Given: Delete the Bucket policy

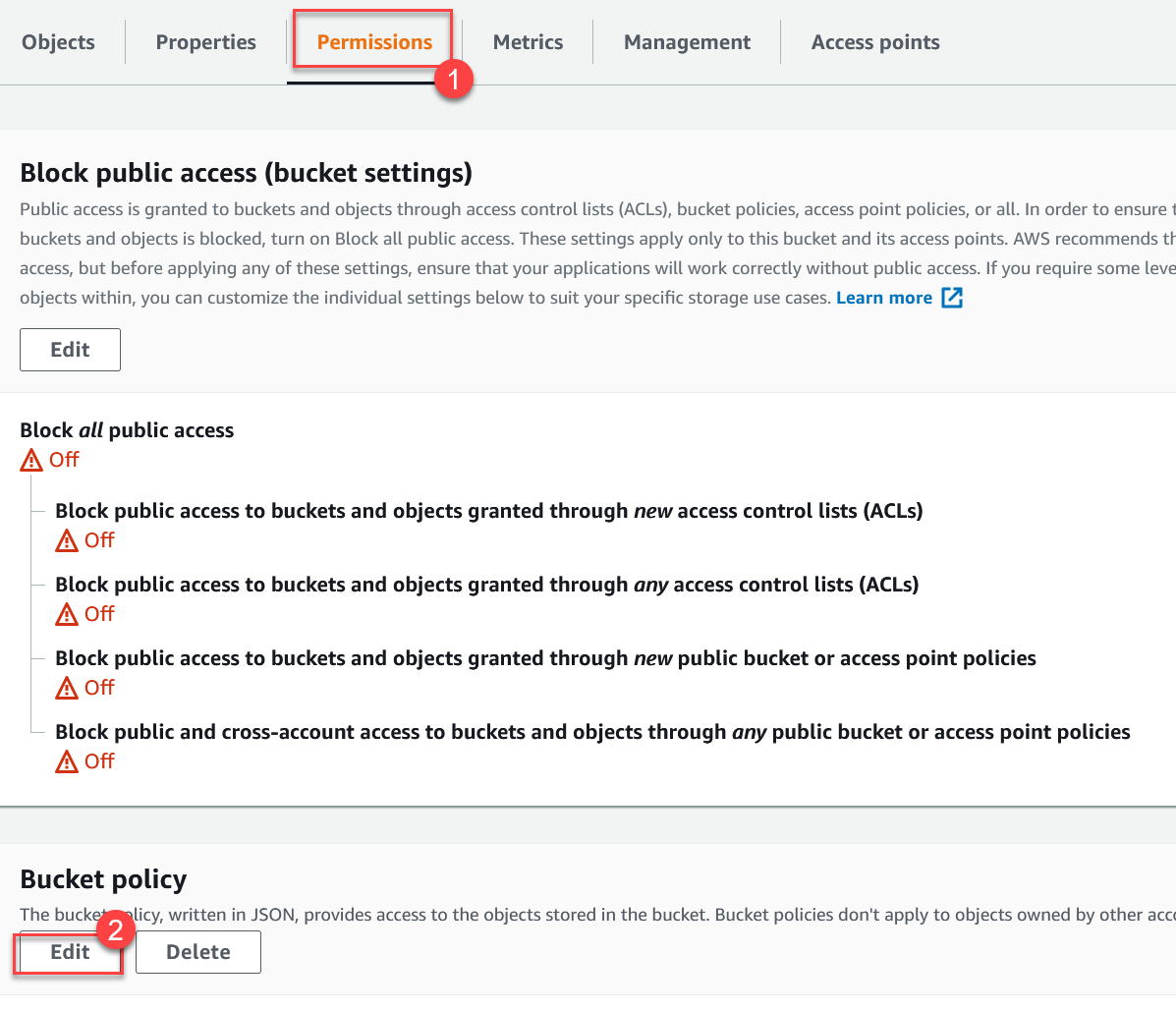Looking at the screenshot, I should coord(198,952).
